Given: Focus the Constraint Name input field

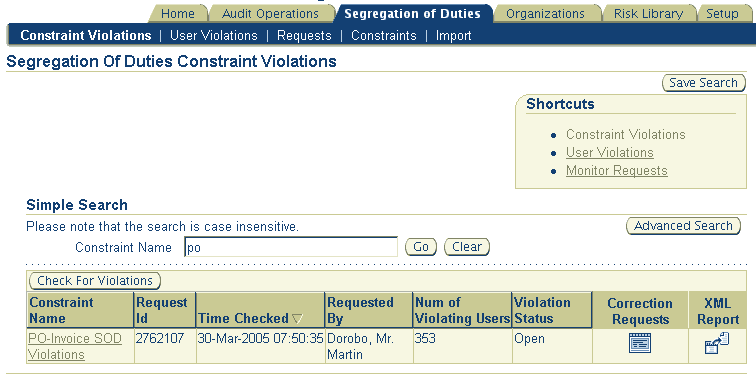Looking at the screenshot, I should click(x=291, y=247).
